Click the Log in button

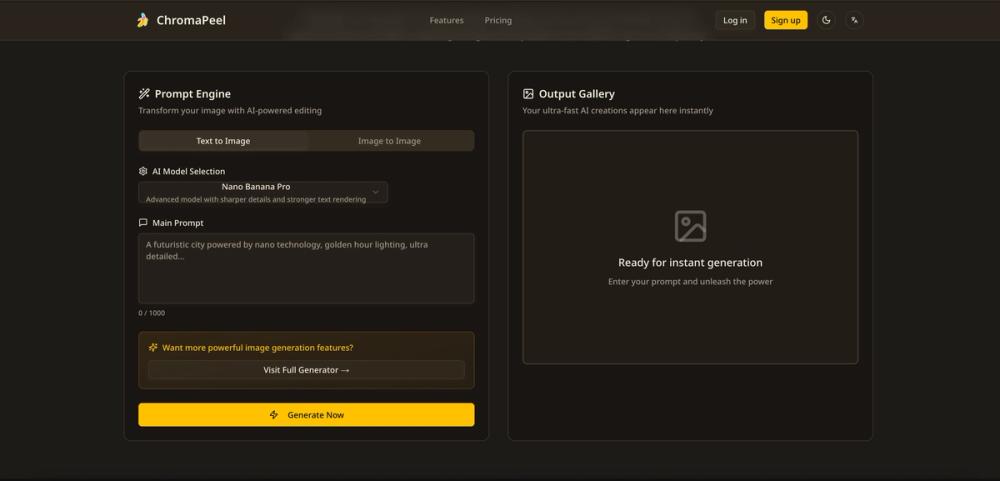pos(735,20)
